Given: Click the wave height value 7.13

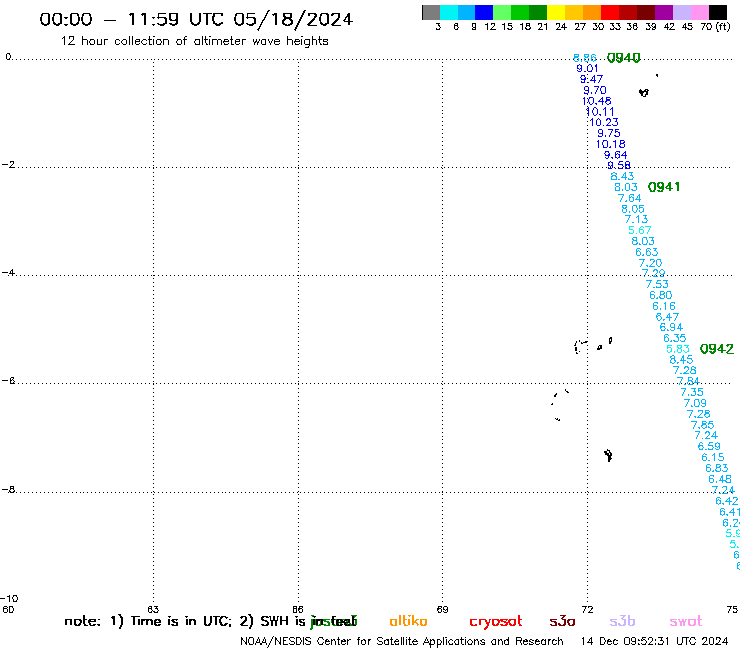Looking at the screenshot, I should coord(637,219).
